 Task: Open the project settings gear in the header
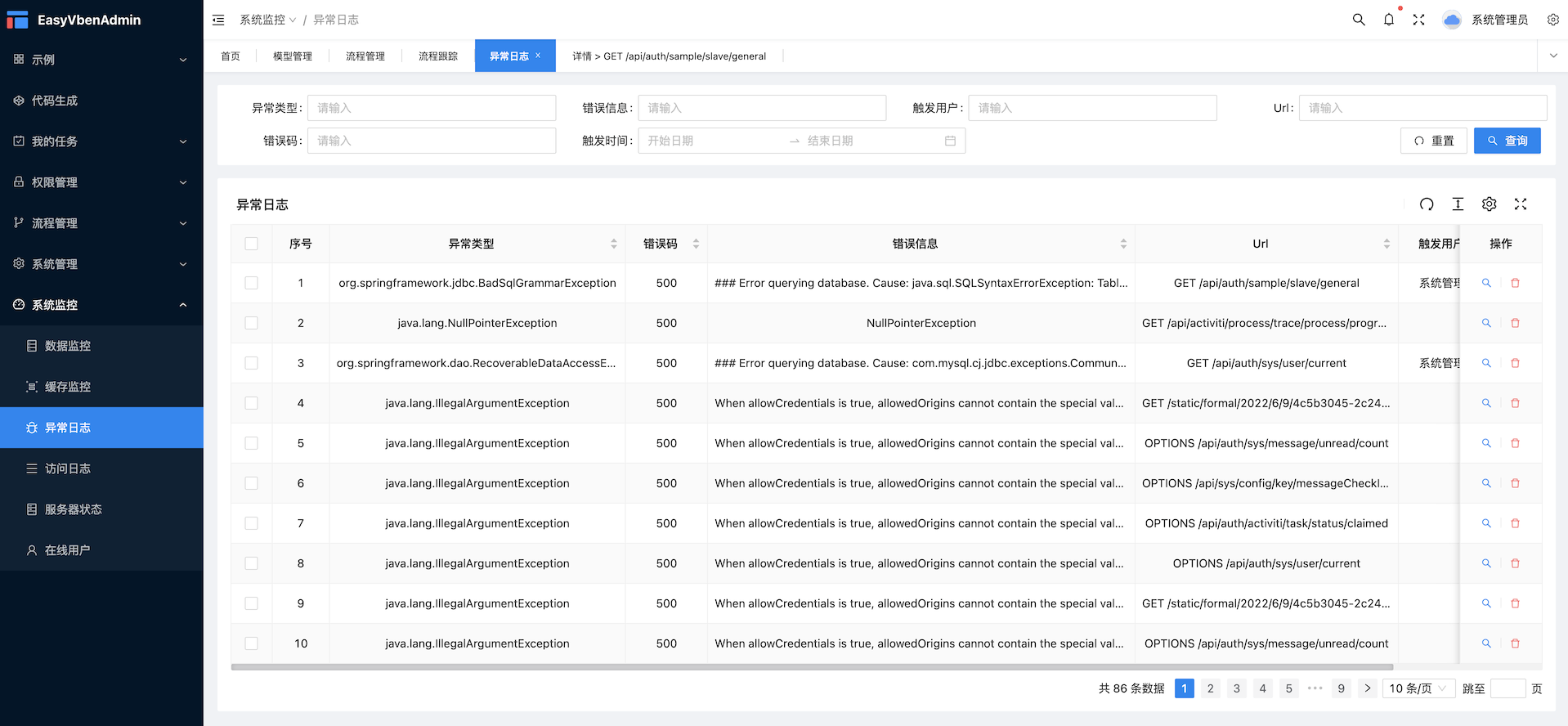click(x=1553, y=20)
